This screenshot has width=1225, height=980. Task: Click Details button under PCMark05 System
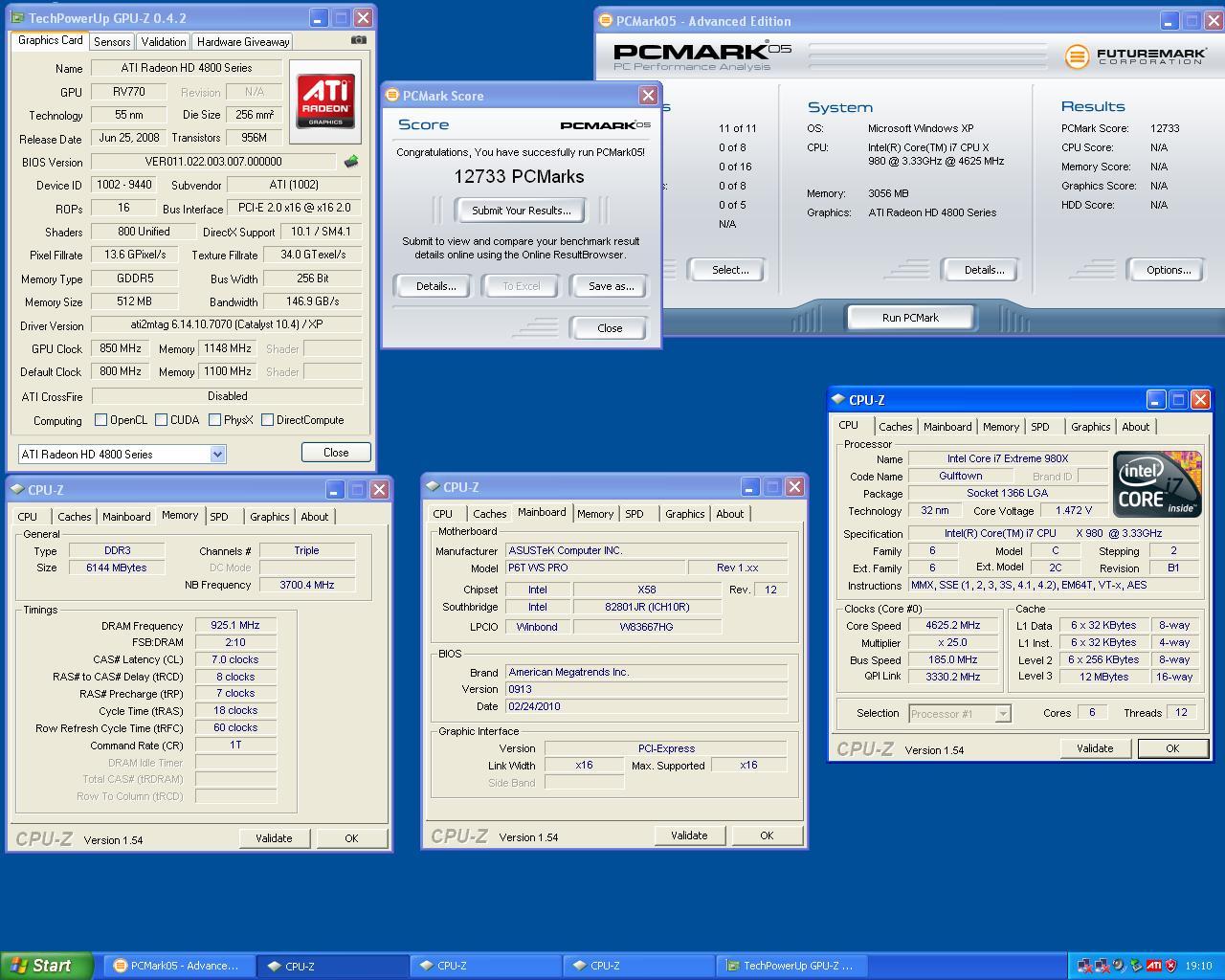pyautogui.click(x=984, y=270)
